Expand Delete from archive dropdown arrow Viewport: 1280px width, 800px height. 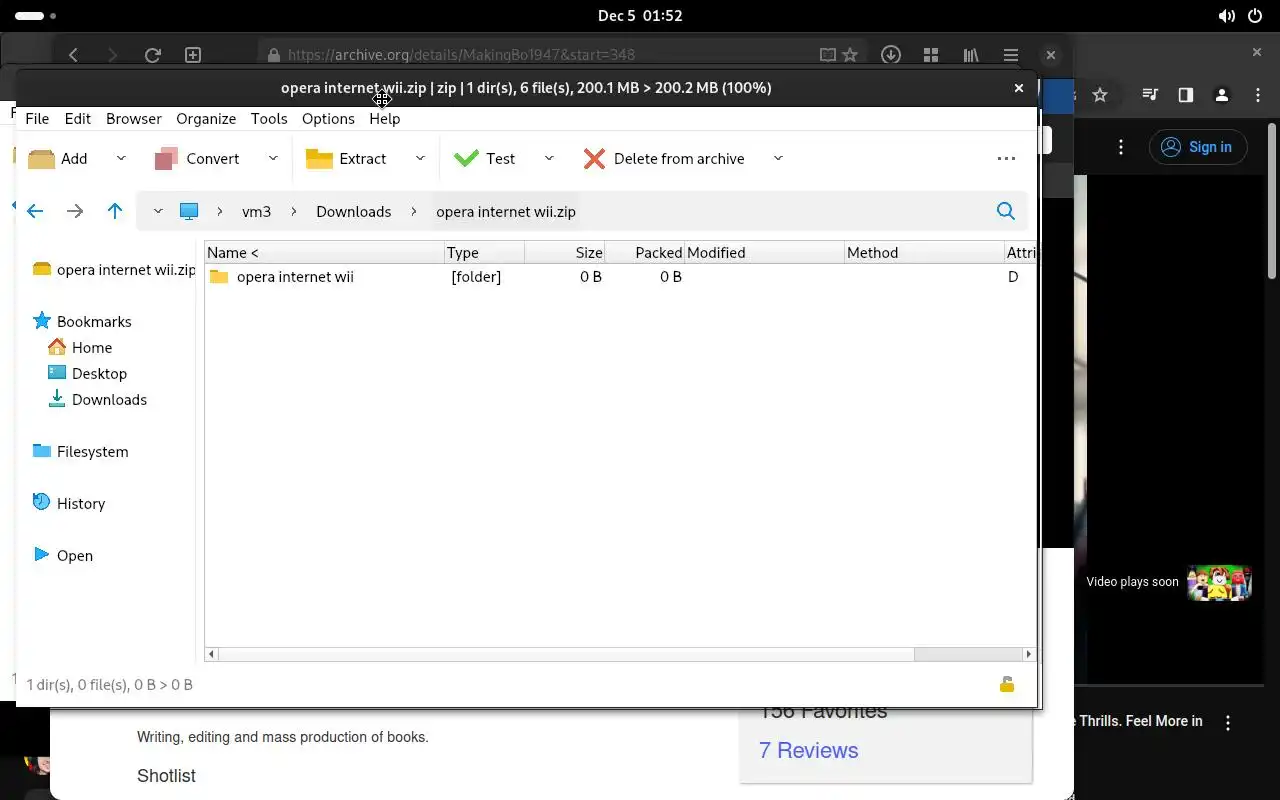pos(778,158)
